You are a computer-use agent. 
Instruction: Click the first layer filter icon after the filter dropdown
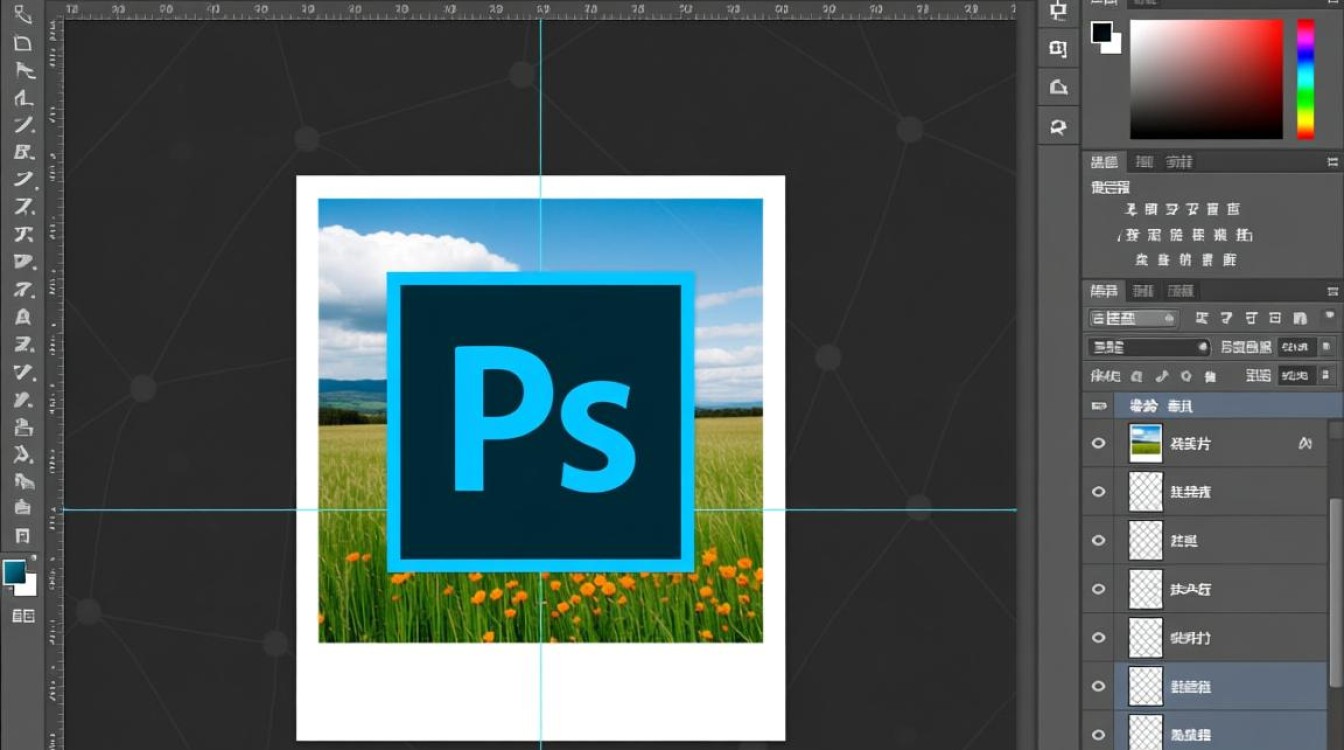pos(1202,318)
